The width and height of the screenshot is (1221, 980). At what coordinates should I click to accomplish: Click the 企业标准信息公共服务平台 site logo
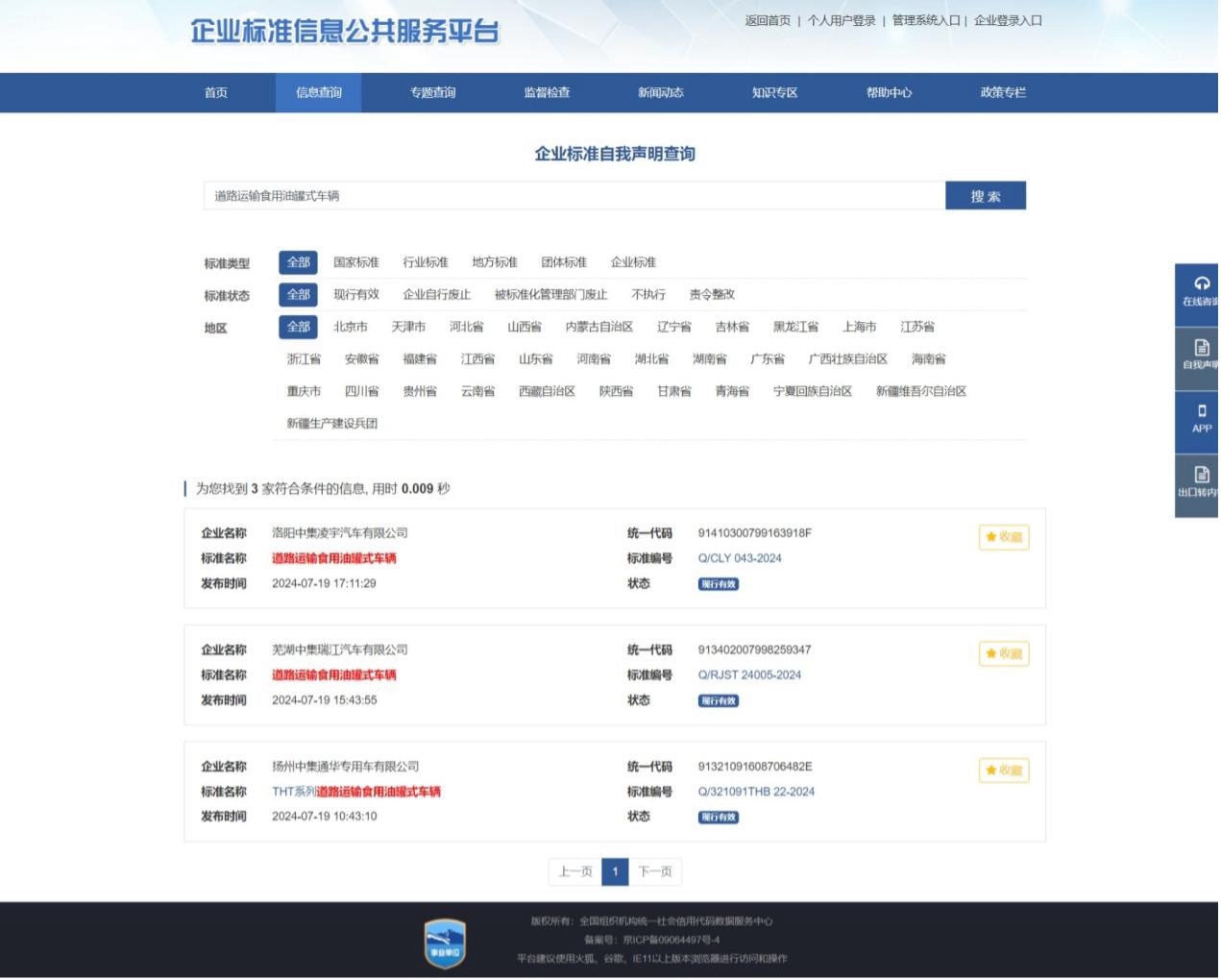(344, 32)
